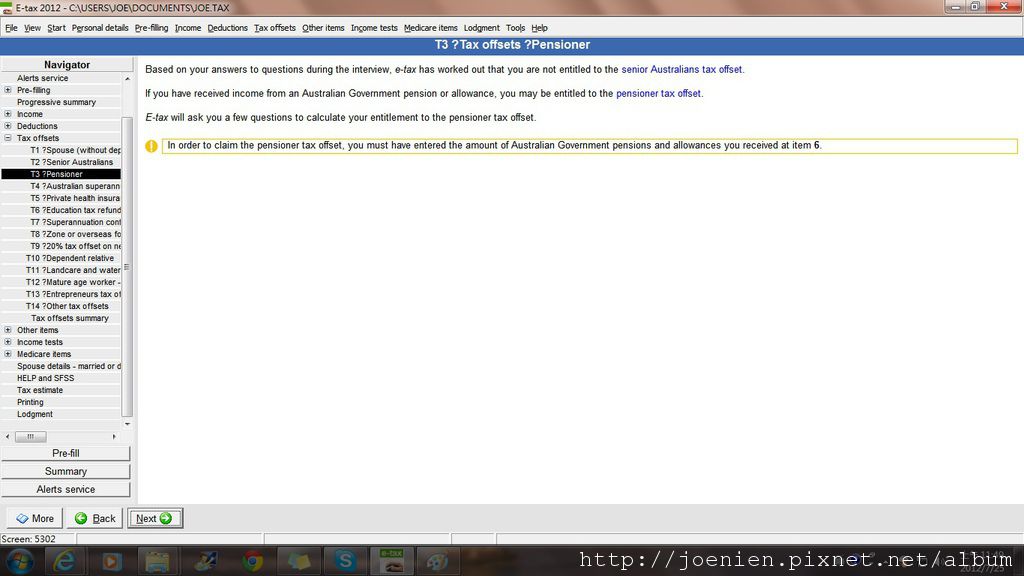1024x576 pixels.
Task: Select T14 Other tax offsets item
Action: [67, 306]
